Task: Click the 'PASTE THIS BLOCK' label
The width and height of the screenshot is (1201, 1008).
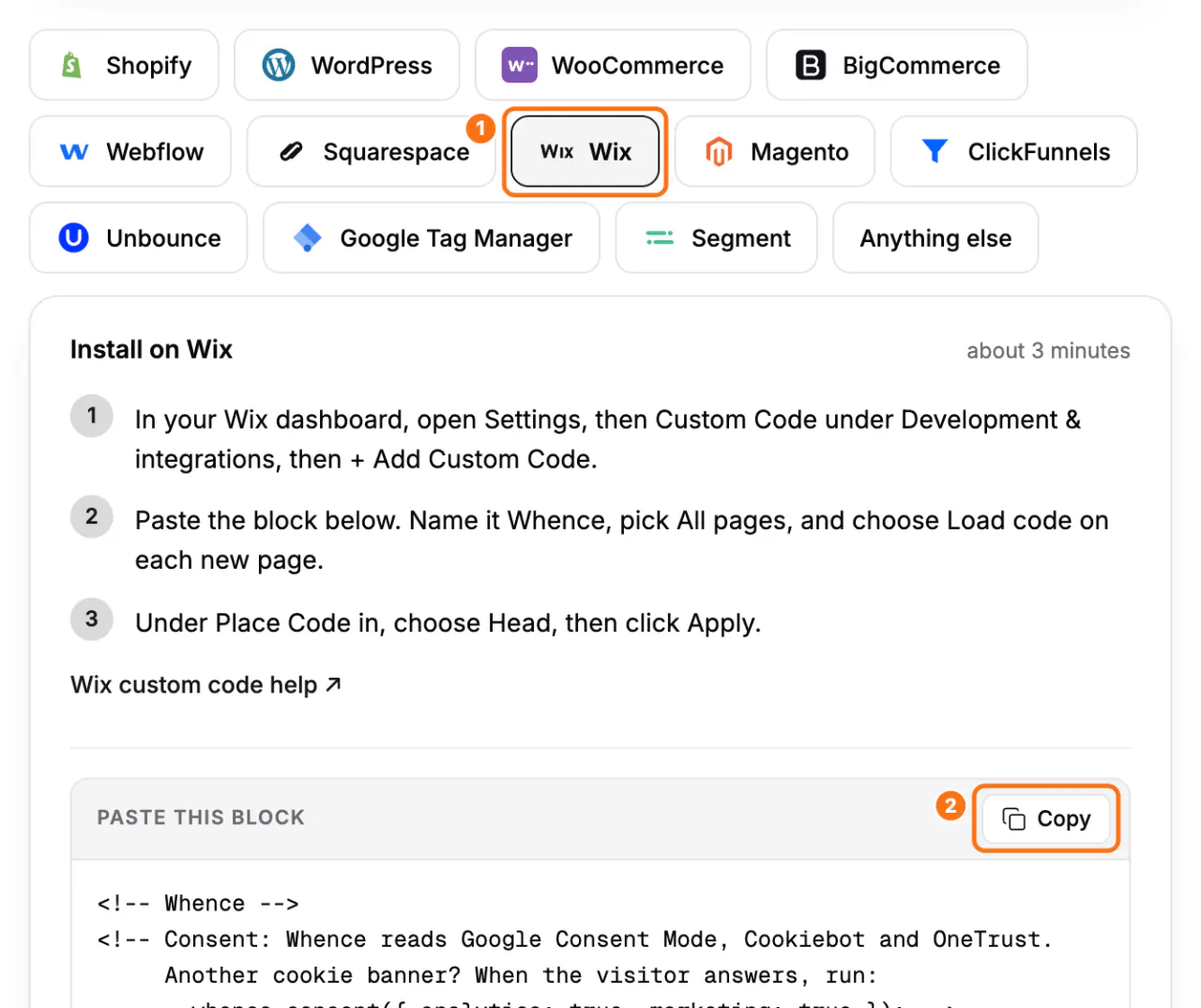Action: coord(201,817)
